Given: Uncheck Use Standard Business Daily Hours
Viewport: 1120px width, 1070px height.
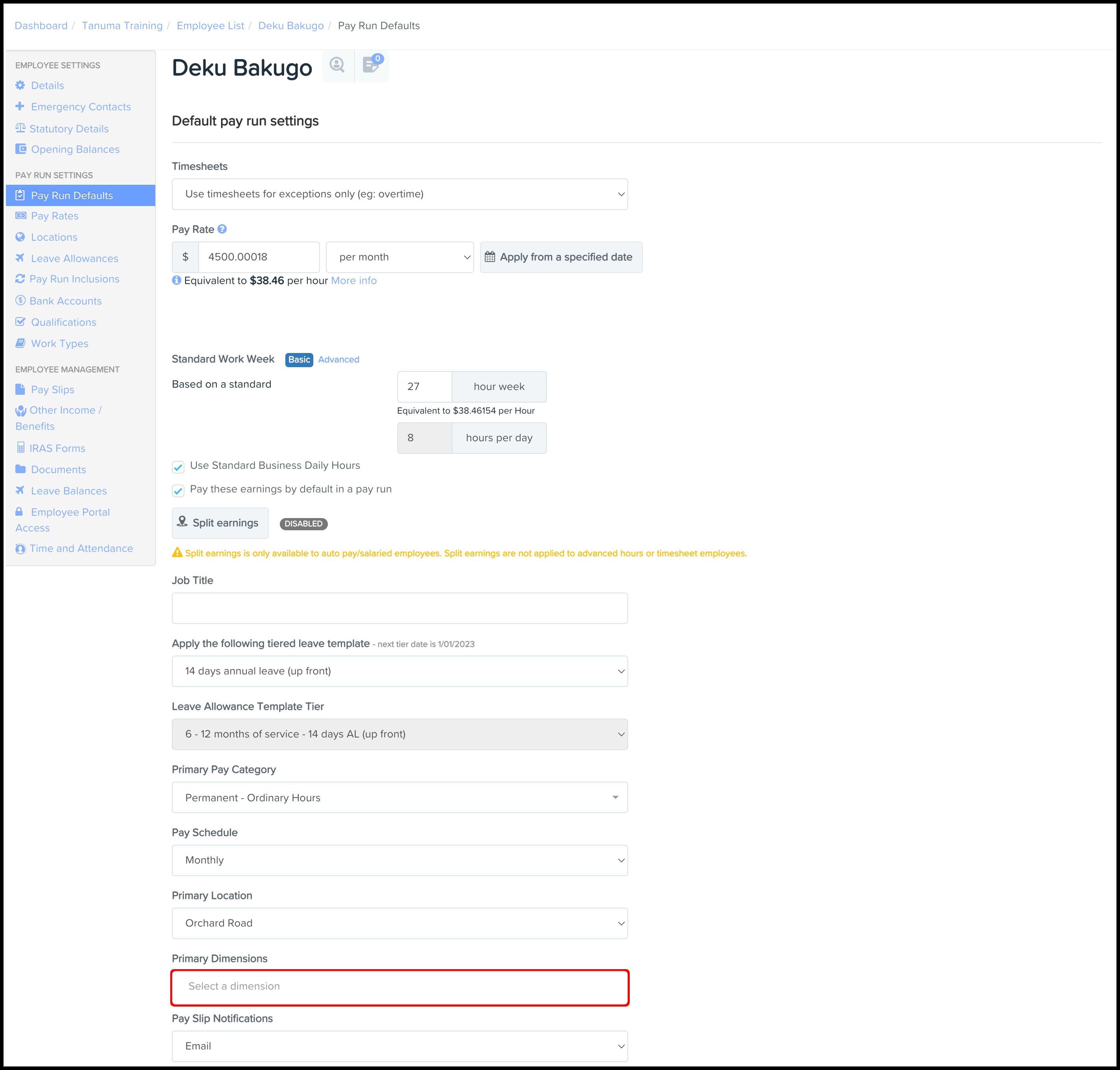Looking at the screenshot, I should (x=178, y=467).
